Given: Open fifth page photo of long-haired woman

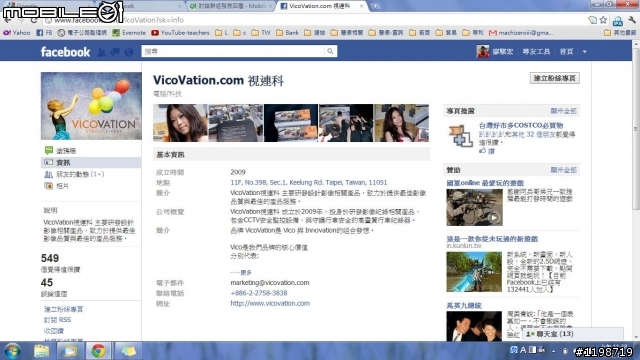Looking at the screenshot, I should tap(401, 123).
